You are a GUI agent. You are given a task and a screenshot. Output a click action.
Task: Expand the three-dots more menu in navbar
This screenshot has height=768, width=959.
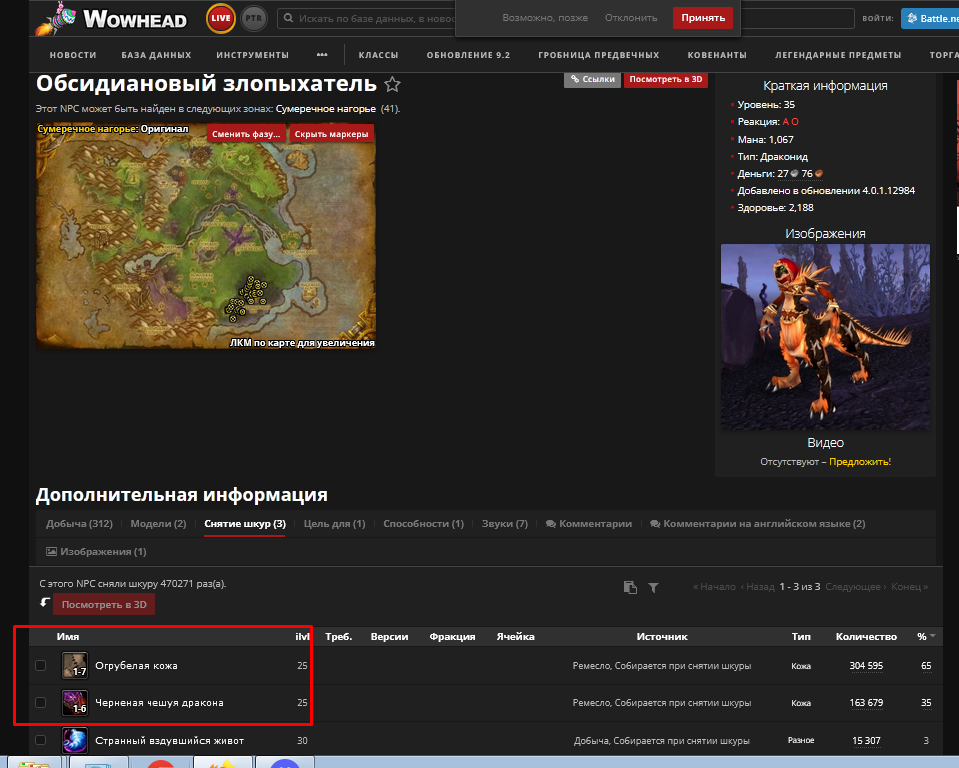coord(321,55)
